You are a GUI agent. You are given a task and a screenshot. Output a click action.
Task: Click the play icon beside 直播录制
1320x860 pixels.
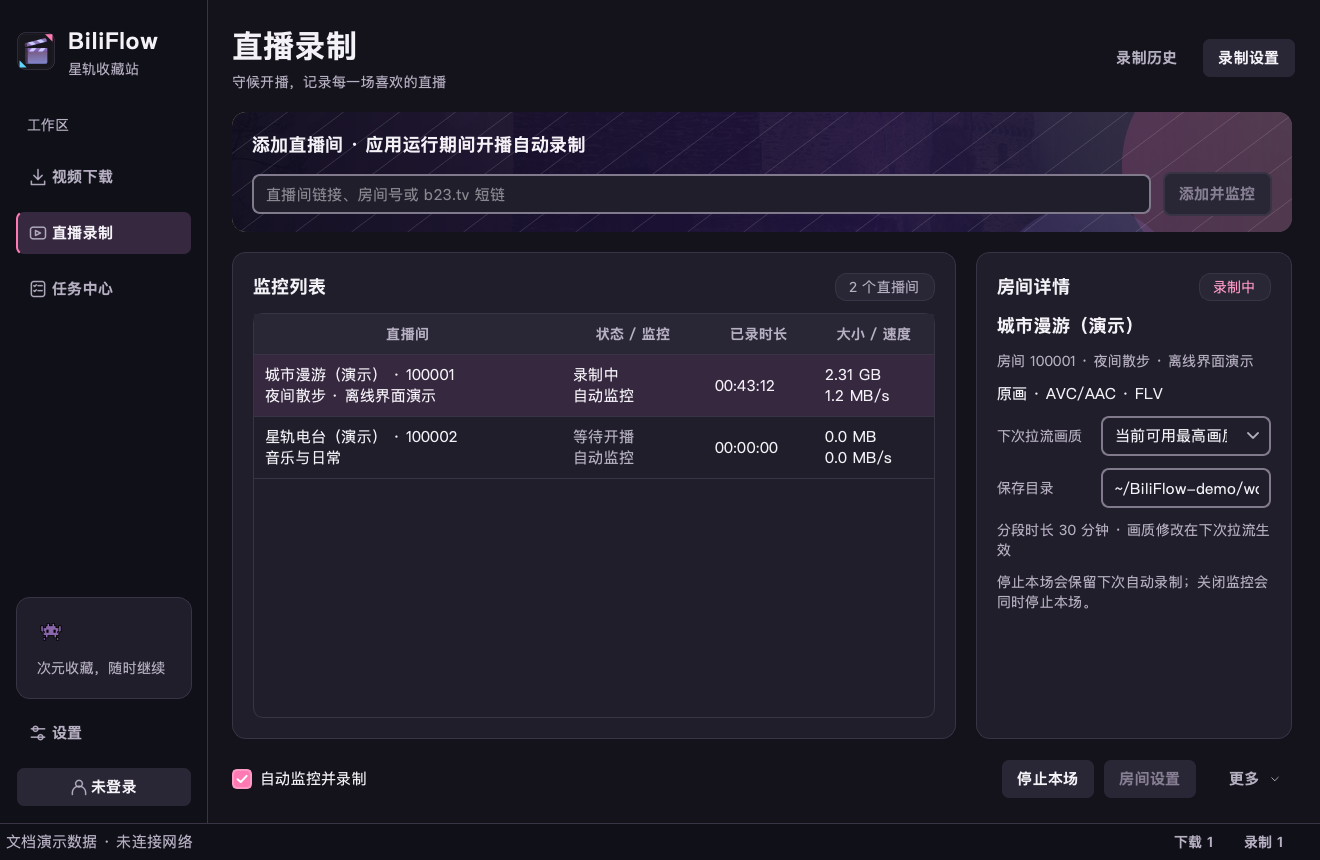click(x=38, y=233)
